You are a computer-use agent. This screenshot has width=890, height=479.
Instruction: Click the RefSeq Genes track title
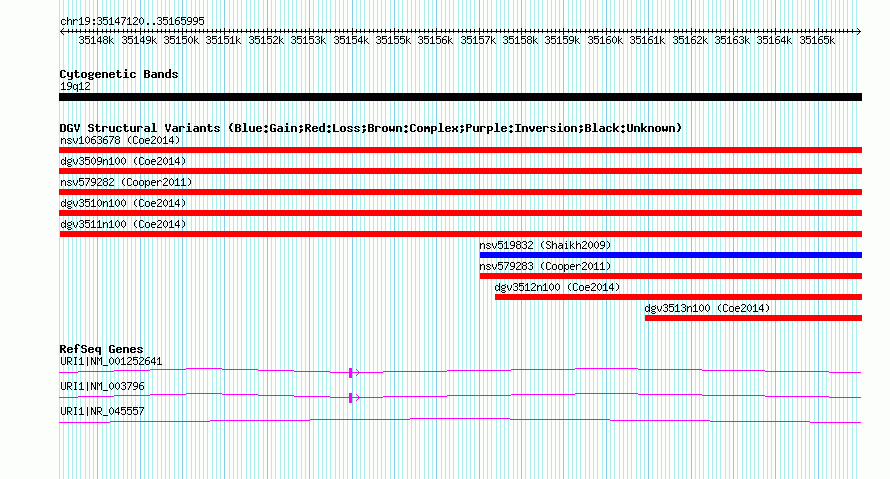coord(101,349)
